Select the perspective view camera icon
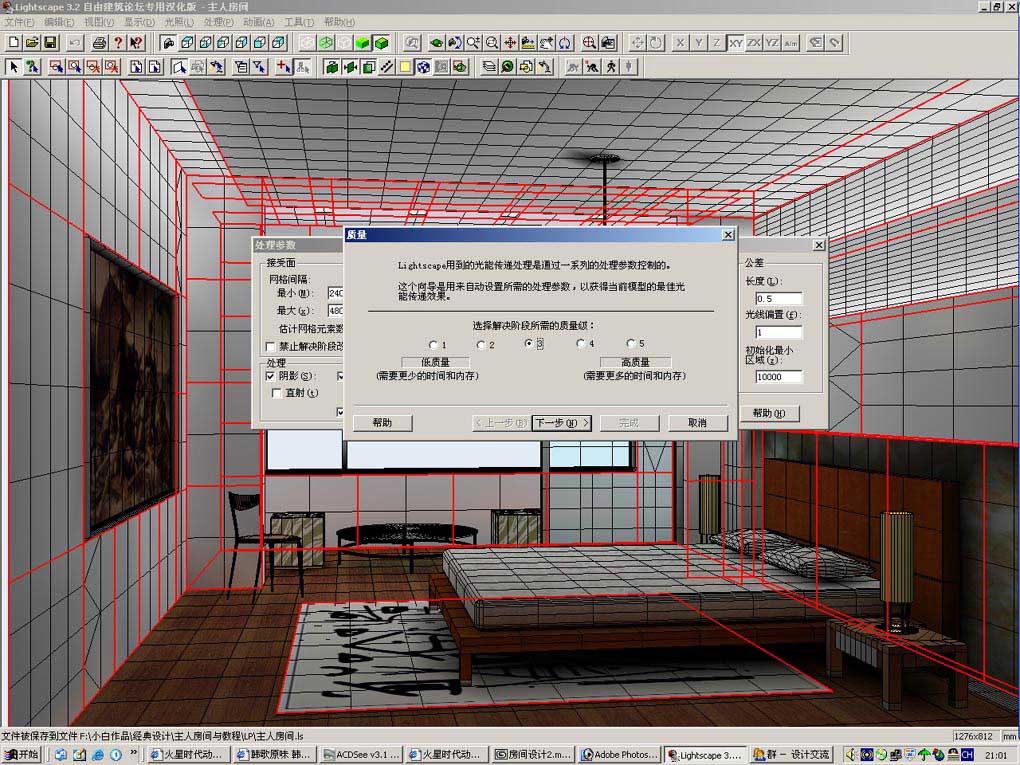 pyautogui.click(x=168, y=43)
